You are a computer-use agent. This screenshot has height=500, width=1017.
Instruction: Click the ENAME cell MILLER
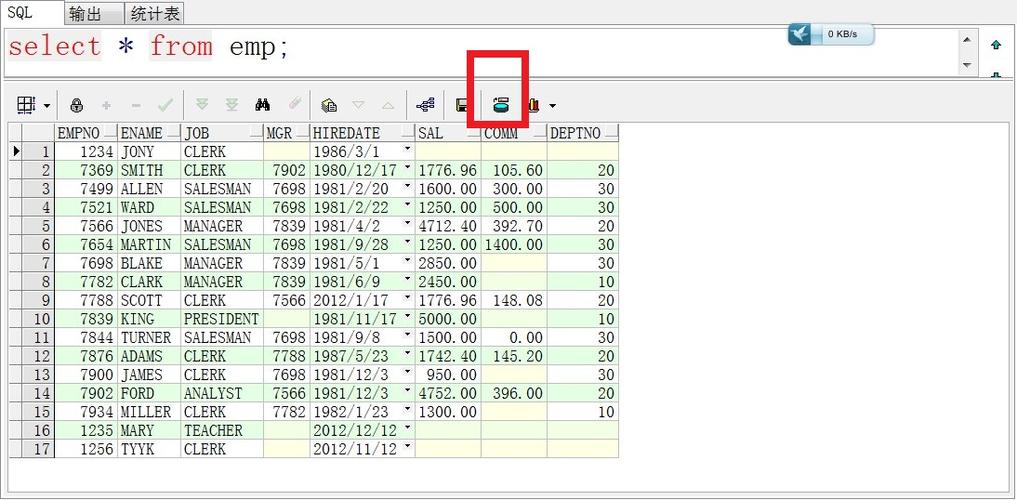pyautogui.click(x=149, y=412)
